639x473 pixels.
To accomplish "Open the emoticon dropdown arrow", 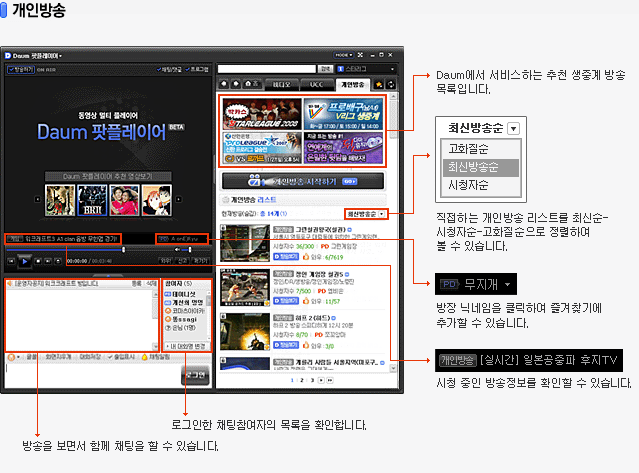I will click(18, 357).
